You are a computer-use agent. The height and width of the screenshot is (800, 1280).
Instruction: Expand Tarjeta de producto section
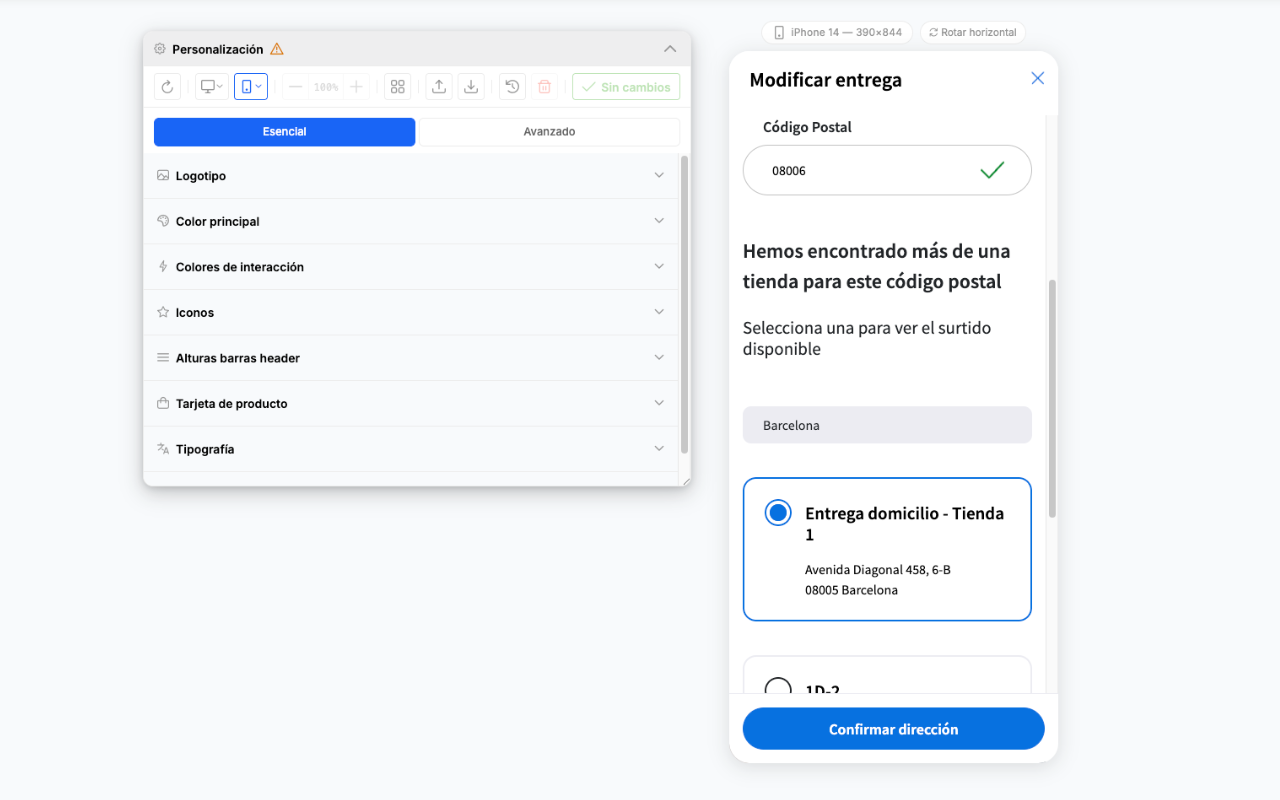click(410, 403)
